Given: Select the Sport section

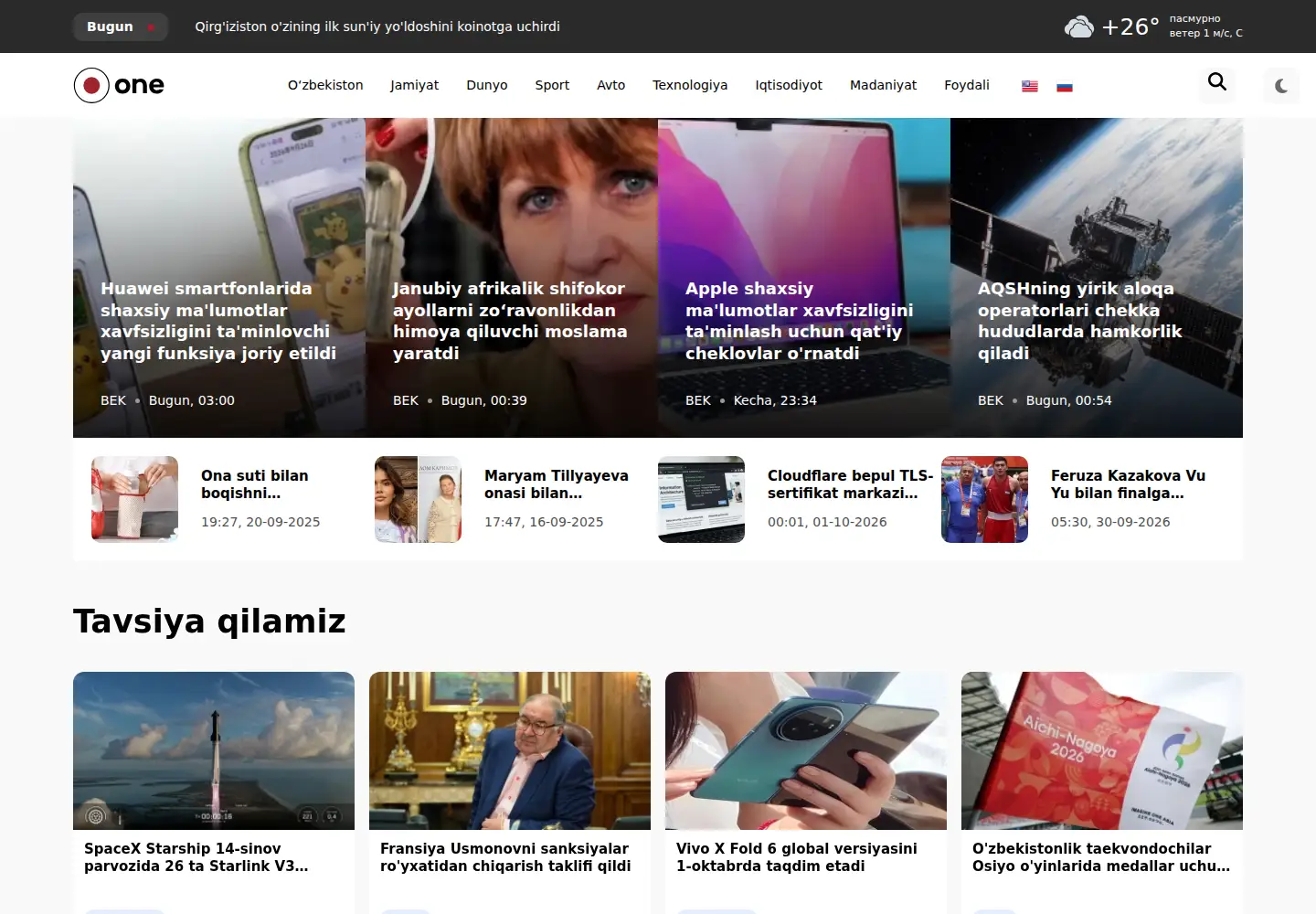Looking at the screenshot, I should 552,85.
